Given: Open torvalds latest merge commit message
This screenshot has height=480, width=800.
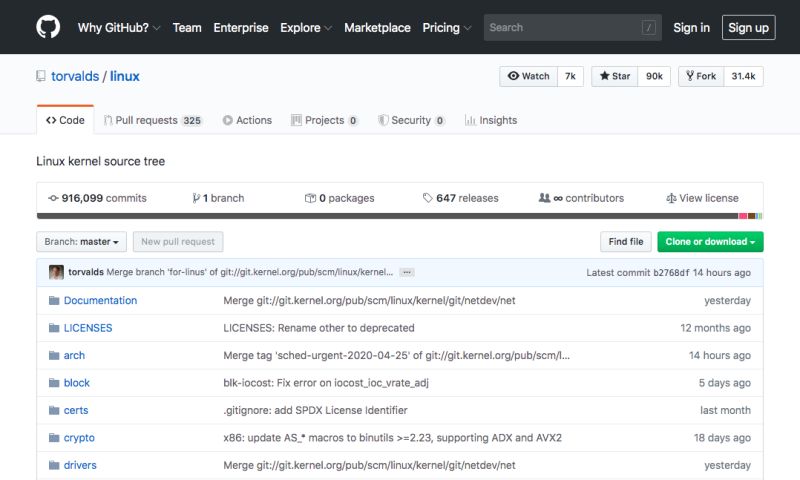Looking at the screenshot, I should click(249, 272).
